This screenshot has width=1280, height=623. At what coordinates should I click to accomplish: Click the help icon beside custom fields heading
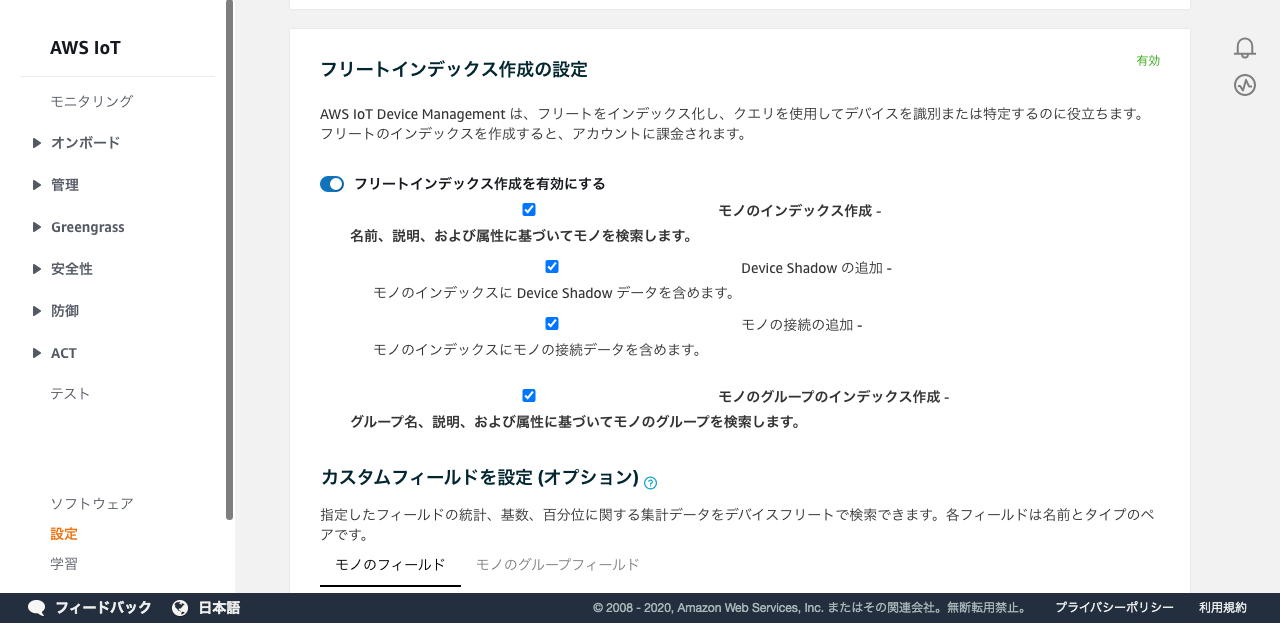coord(650,483)
